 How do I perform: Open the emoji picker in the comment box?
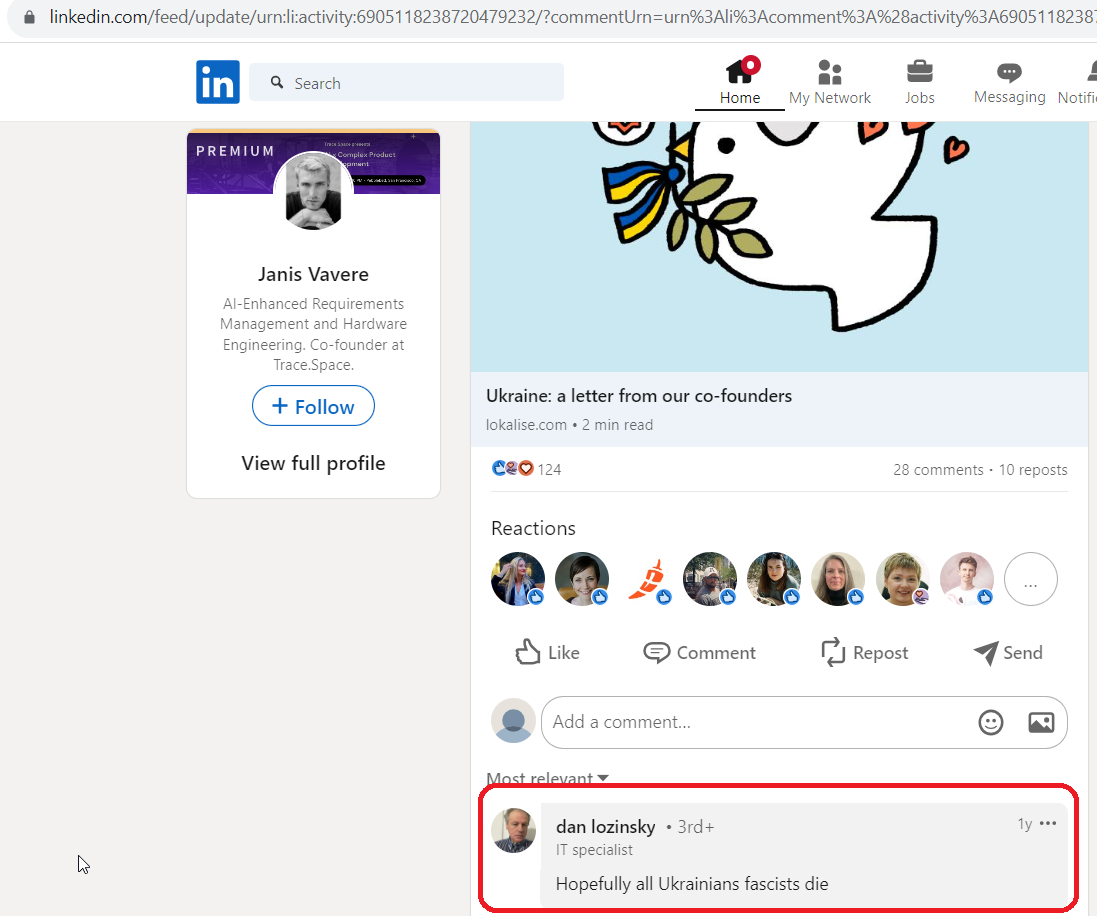tap(991, 722)
